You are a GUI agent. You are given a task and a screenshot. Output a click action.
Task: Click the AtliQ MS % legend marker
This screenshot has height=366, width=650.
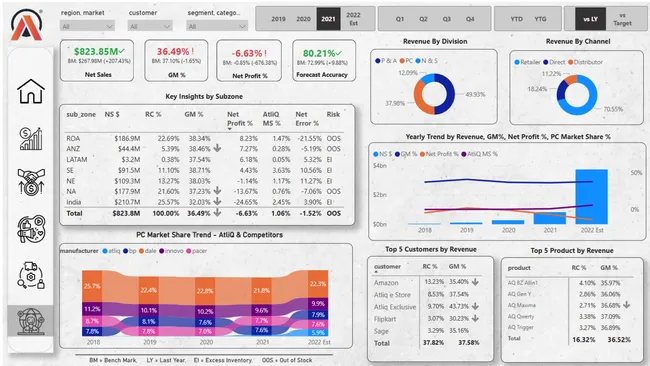[464, 154]
